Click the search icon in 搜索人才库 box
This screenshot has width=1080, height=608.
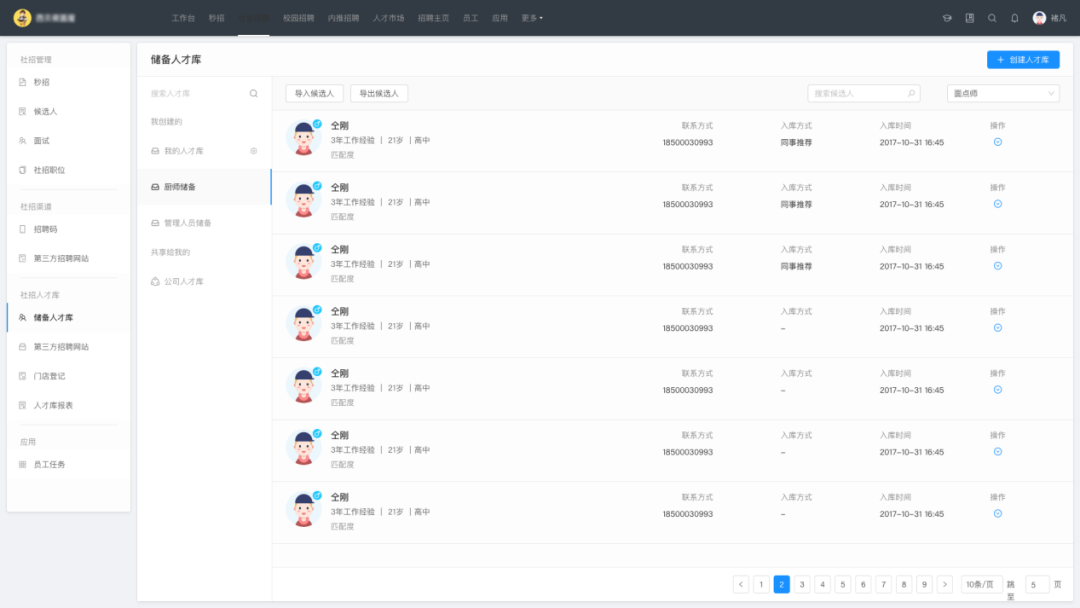[254, 93]
